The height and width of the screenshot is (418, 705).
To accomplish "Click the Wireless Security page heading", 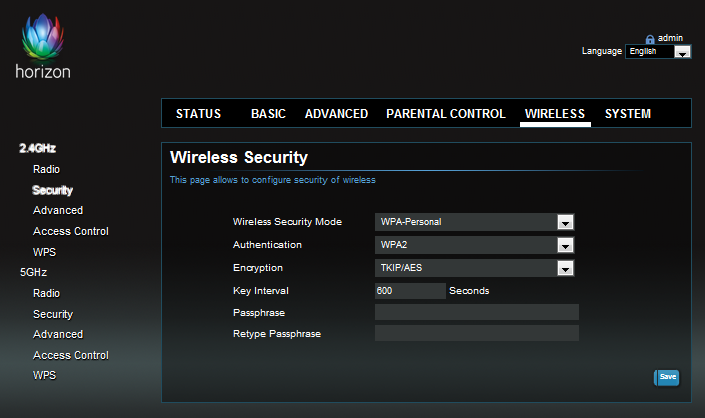I will (239, 157).
